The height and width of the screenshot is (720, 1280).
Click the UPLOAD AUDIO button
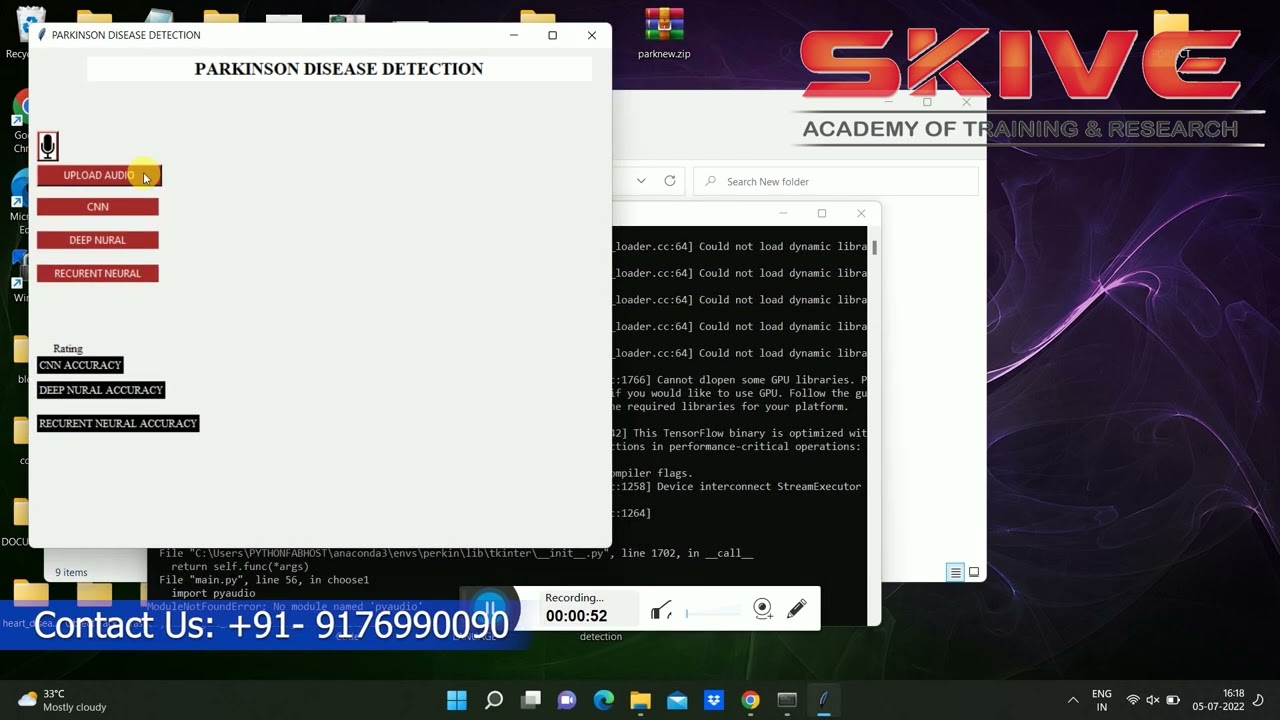[x=99, y=176]
